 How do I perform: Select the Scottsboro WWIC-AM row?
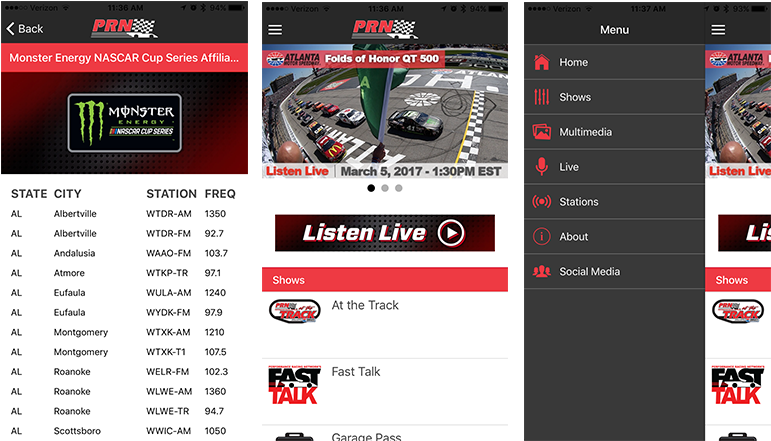(x=124, y=431)
